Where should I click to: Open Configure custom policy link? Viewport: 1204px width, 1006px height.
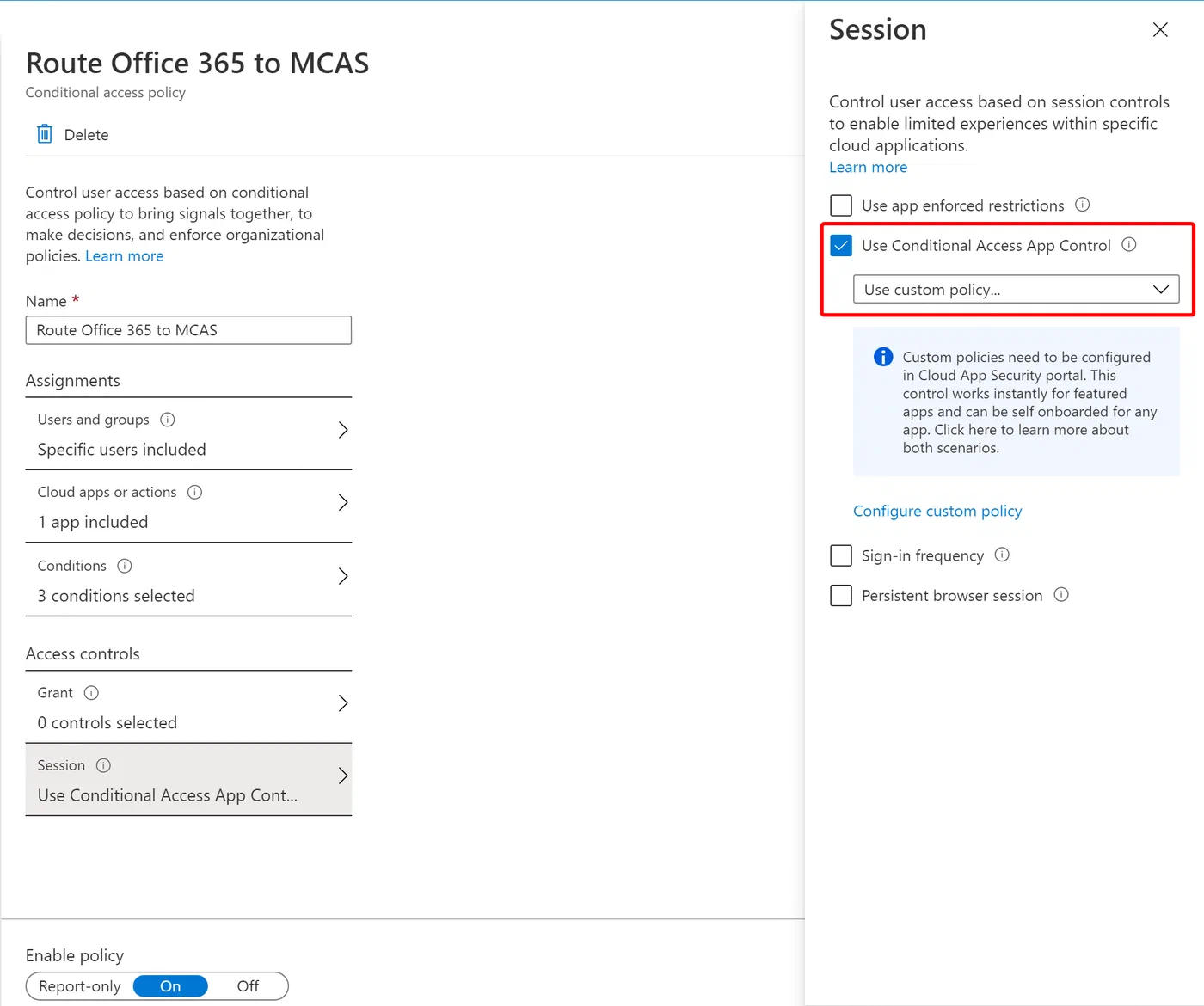click(x=937, y=511)
